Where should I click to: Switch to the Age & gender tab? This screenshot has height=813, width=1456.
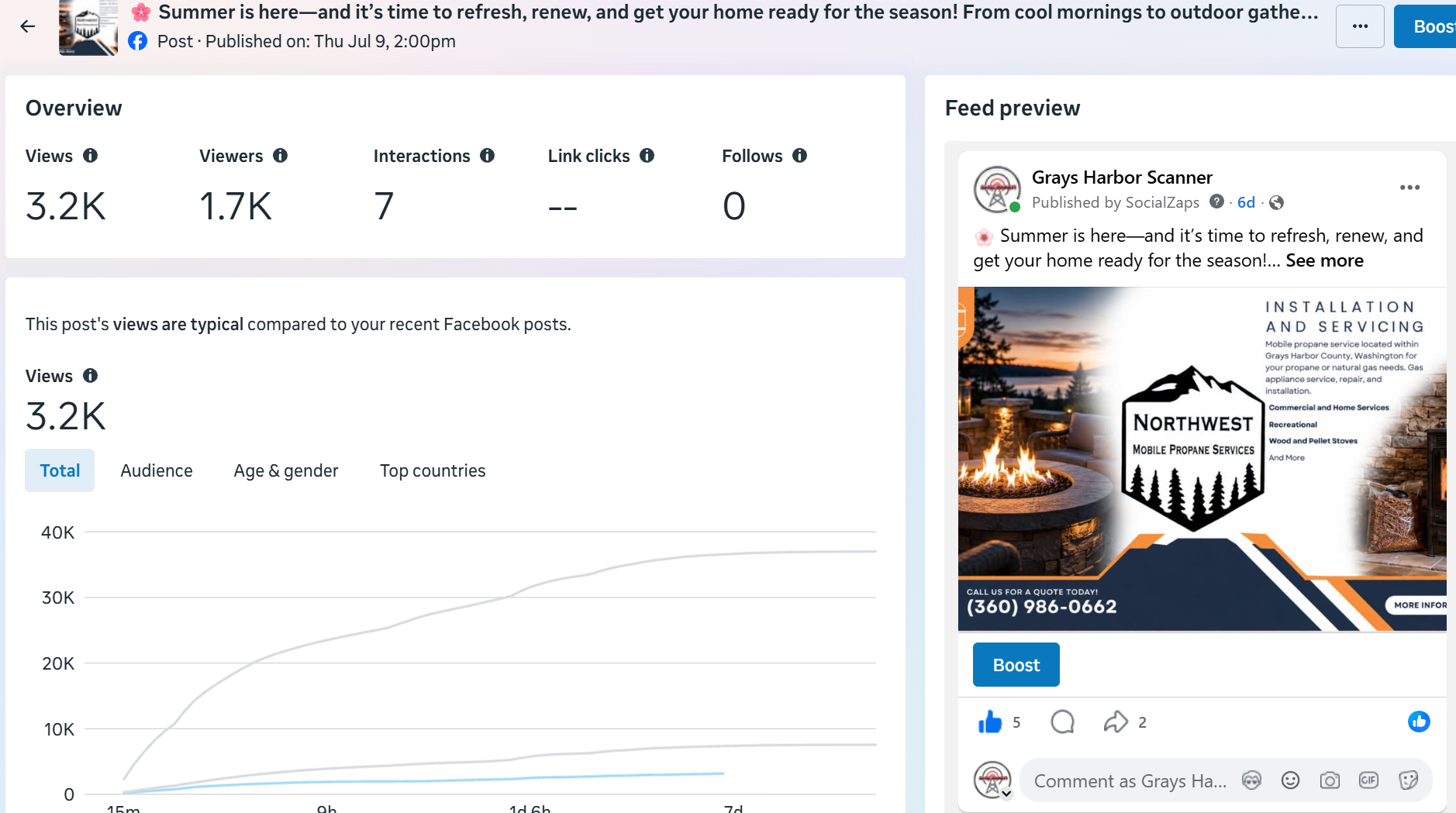click(286, 470)
